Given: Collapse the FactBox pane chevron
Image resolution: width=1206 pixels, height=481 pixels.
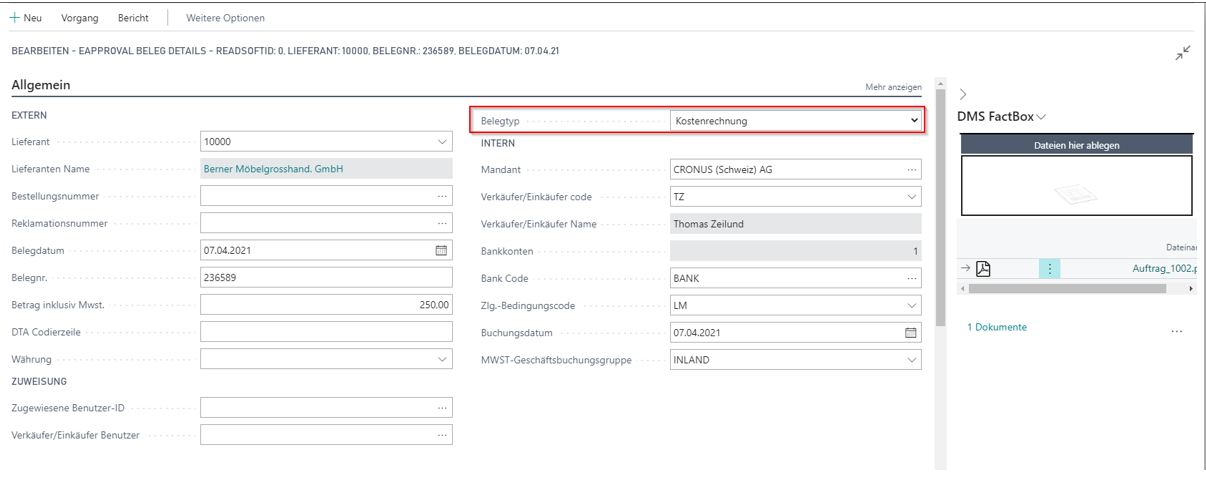Looking at the screenshot, I should tap(963, 94).
